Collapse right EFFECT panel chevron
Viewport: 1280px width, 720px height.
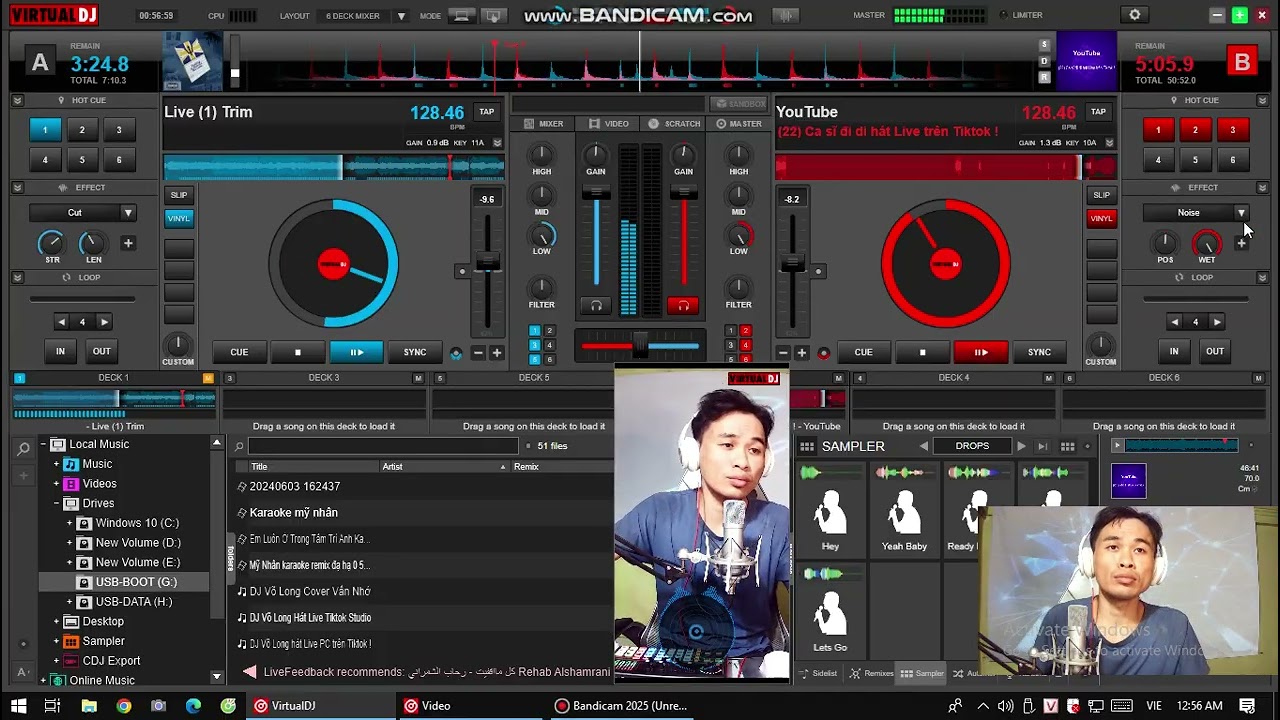[x=1263, y=188]
